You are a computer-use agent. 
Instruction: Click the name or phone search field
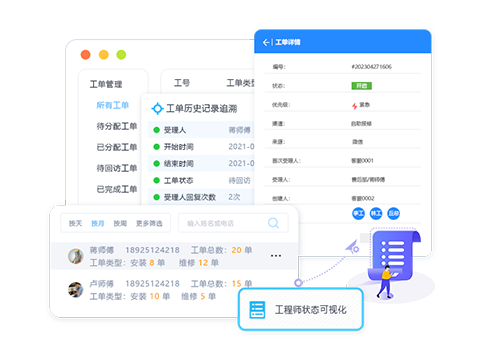point(233,223)
